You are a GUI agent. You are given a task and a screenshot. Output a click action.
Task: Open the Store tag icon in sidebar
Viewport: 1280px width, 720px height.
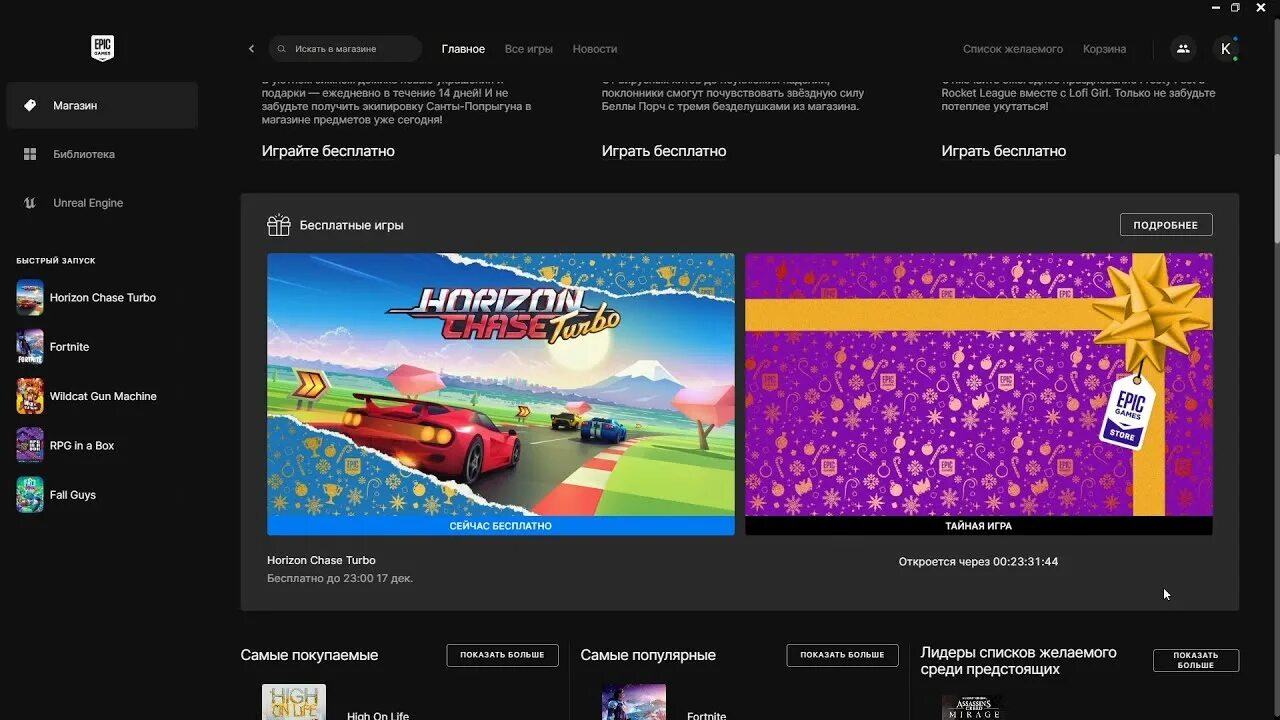tap(30, 105)
